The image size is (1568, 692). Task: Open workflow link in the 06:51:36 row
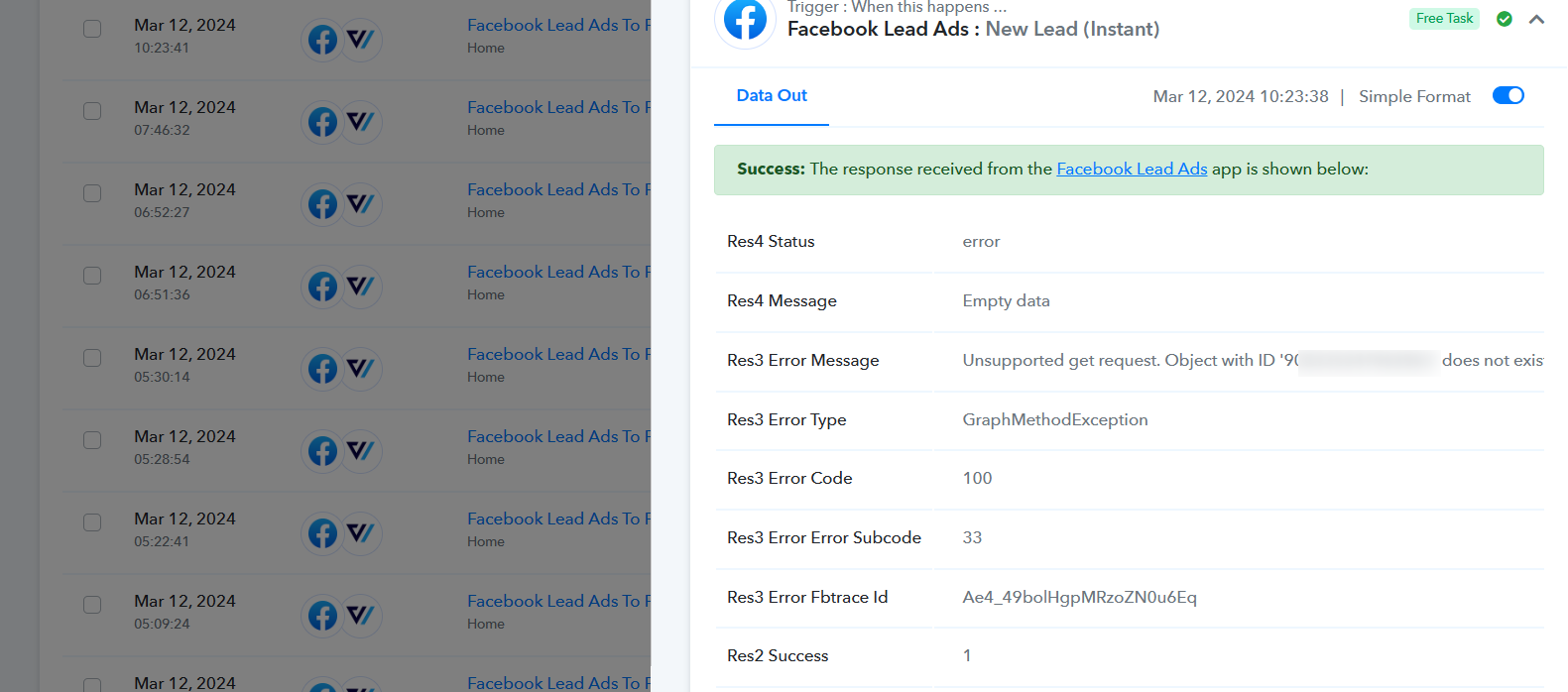click(x=558, y=273)
